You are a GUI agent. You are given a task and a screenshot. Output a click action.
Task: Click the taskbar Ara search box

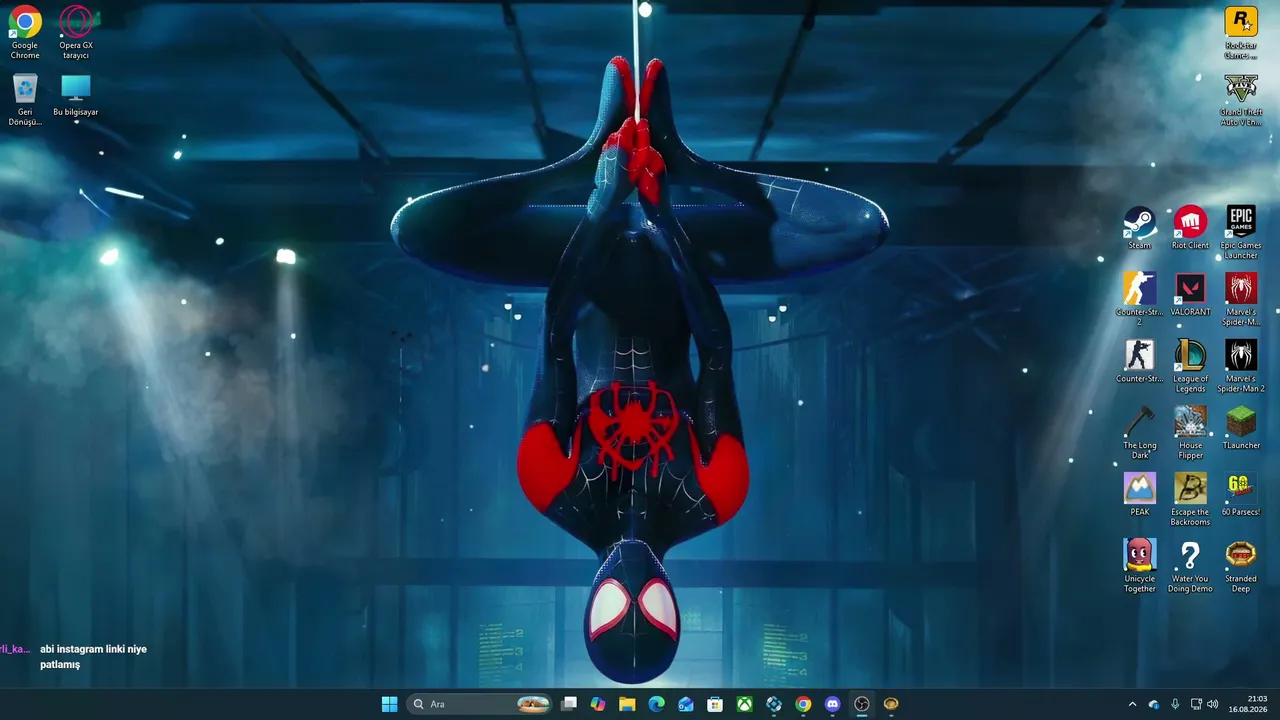[x=481, y=704]
